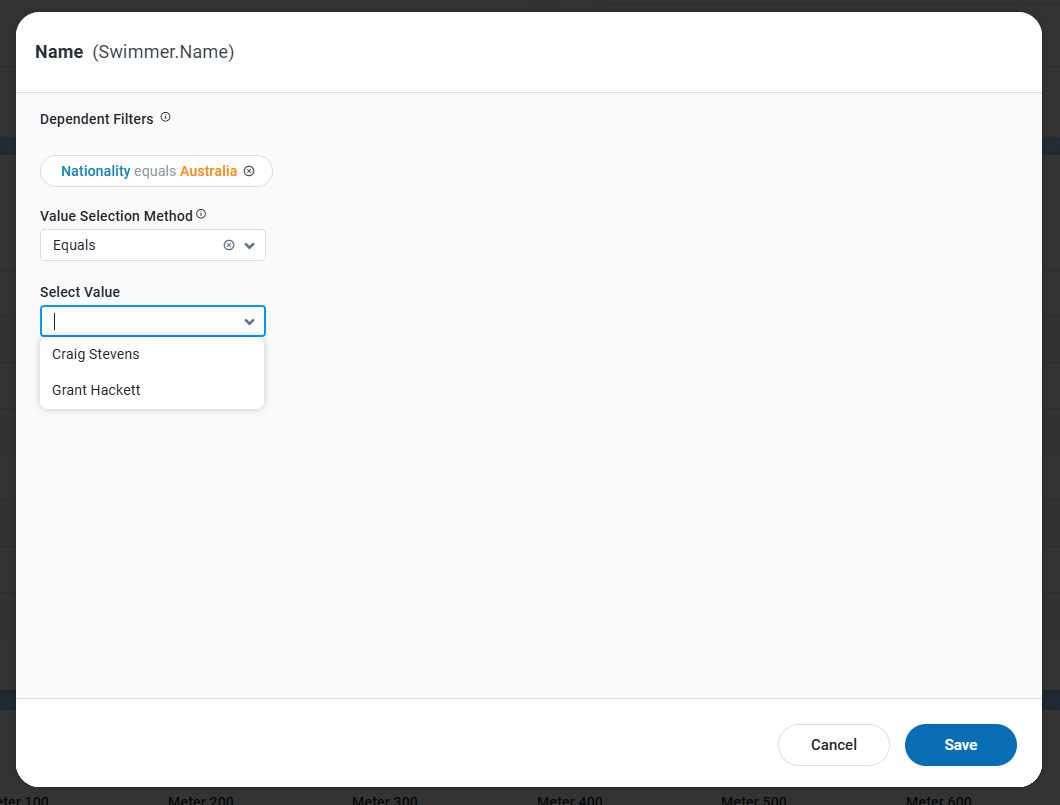The width and height of the screenshot is (1060, 805).
Task: Click the Value Selection Method label
Action: click(116, 216)
